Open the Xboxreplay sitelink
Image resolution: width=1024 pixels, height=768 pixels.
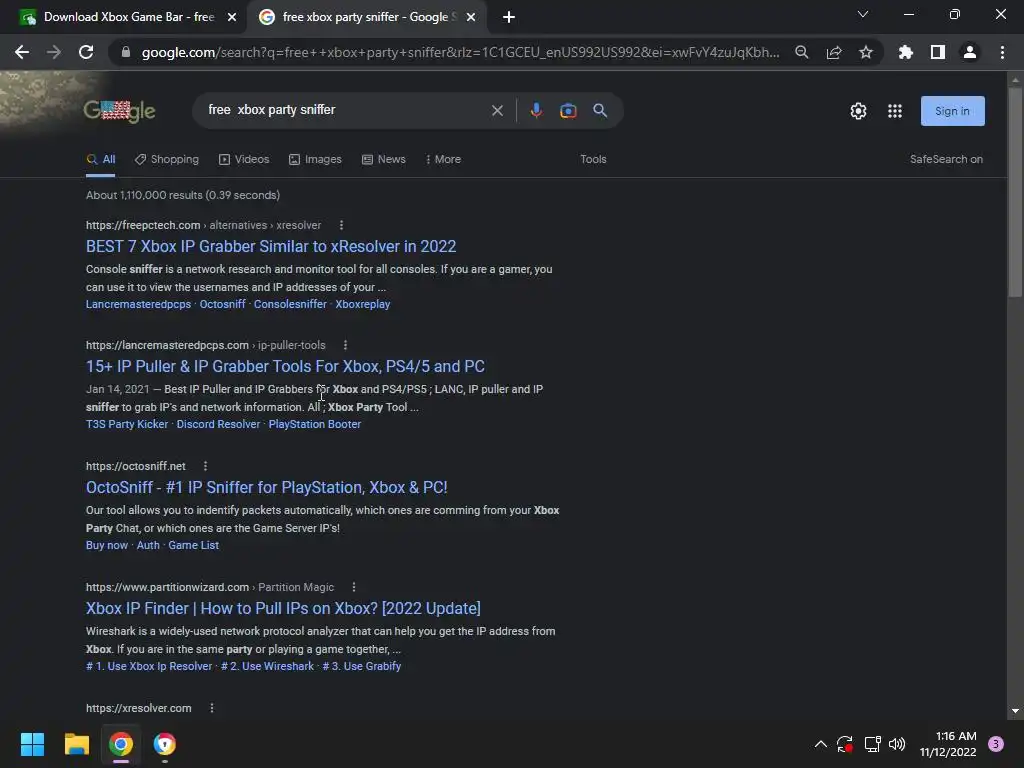(362, 304)
